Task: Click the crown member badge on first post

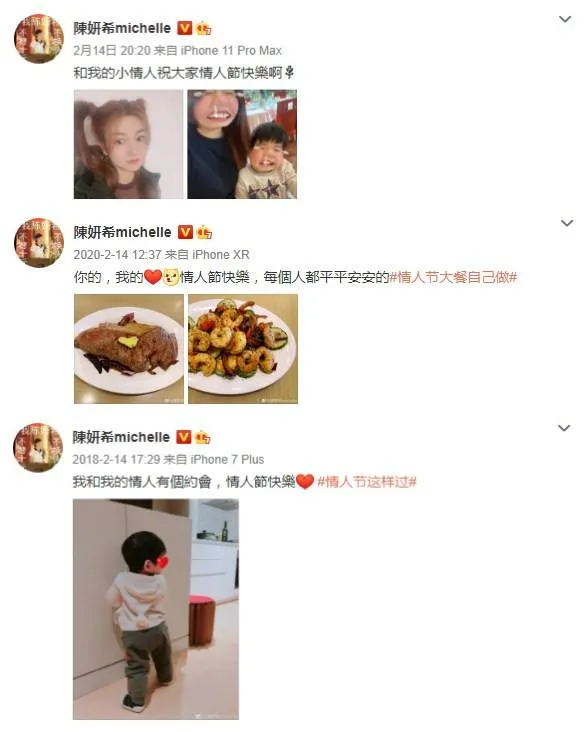Action: (203, 28)
